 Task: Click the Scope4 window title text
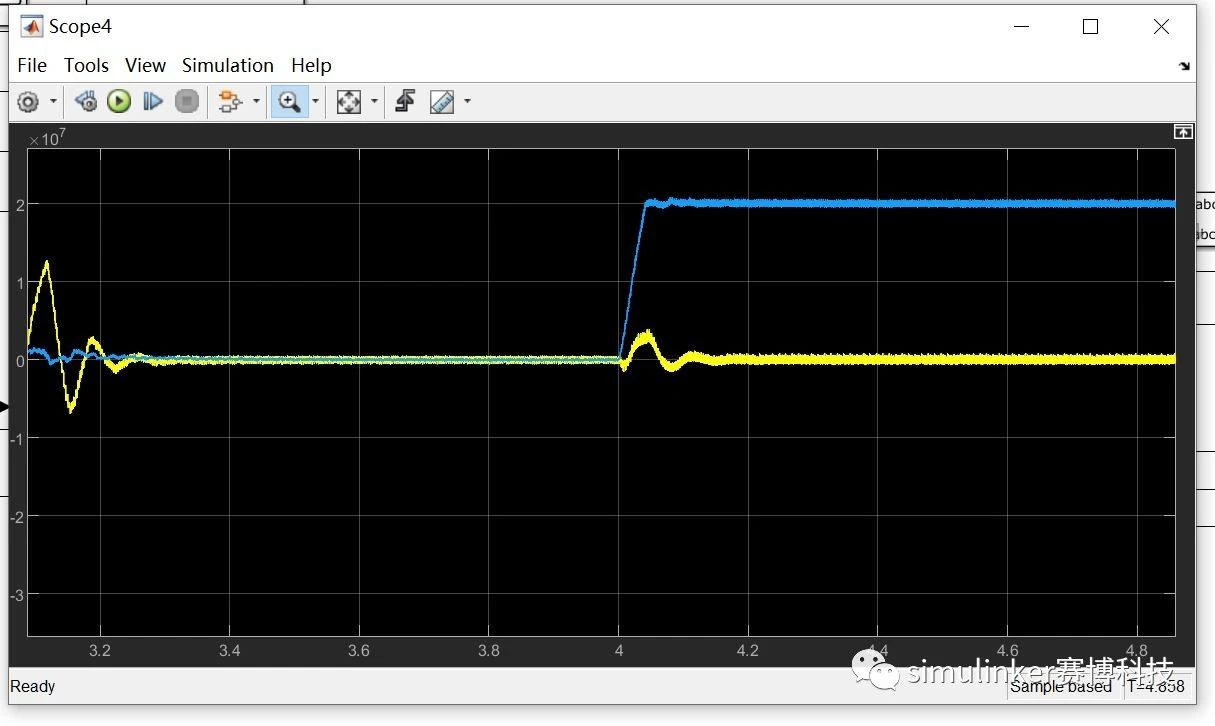80,27
